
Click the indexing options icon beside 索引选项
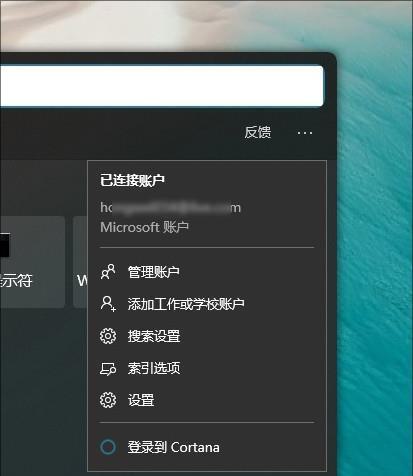[108, 368]
